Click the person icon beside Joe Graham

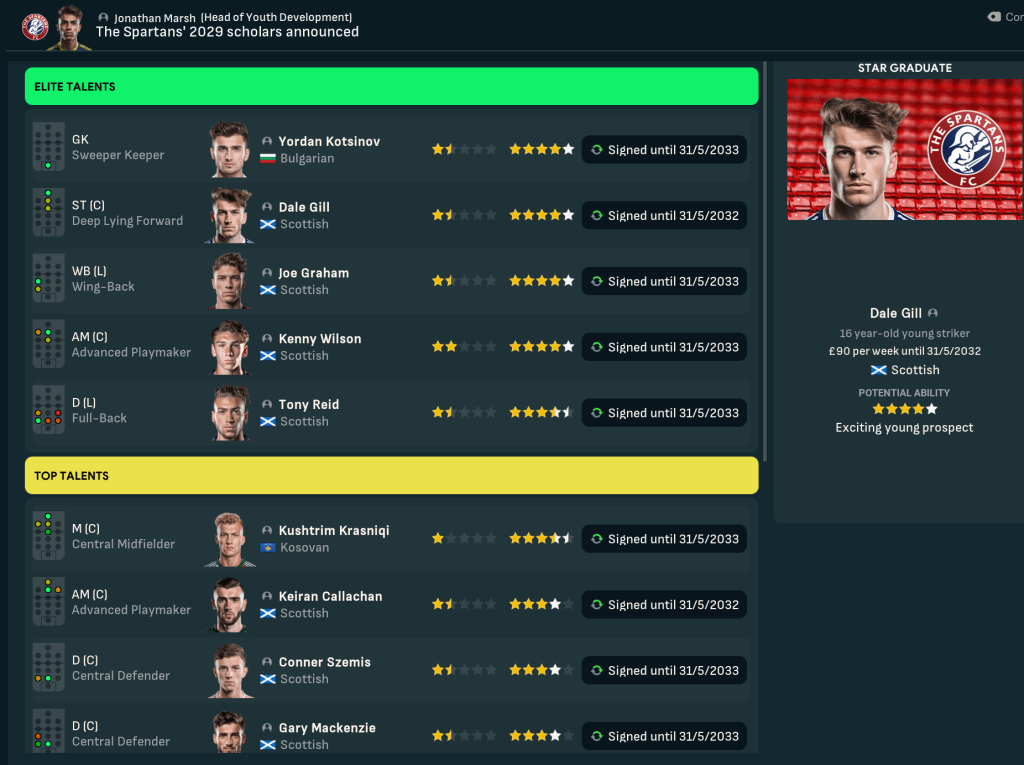(267, 273)
